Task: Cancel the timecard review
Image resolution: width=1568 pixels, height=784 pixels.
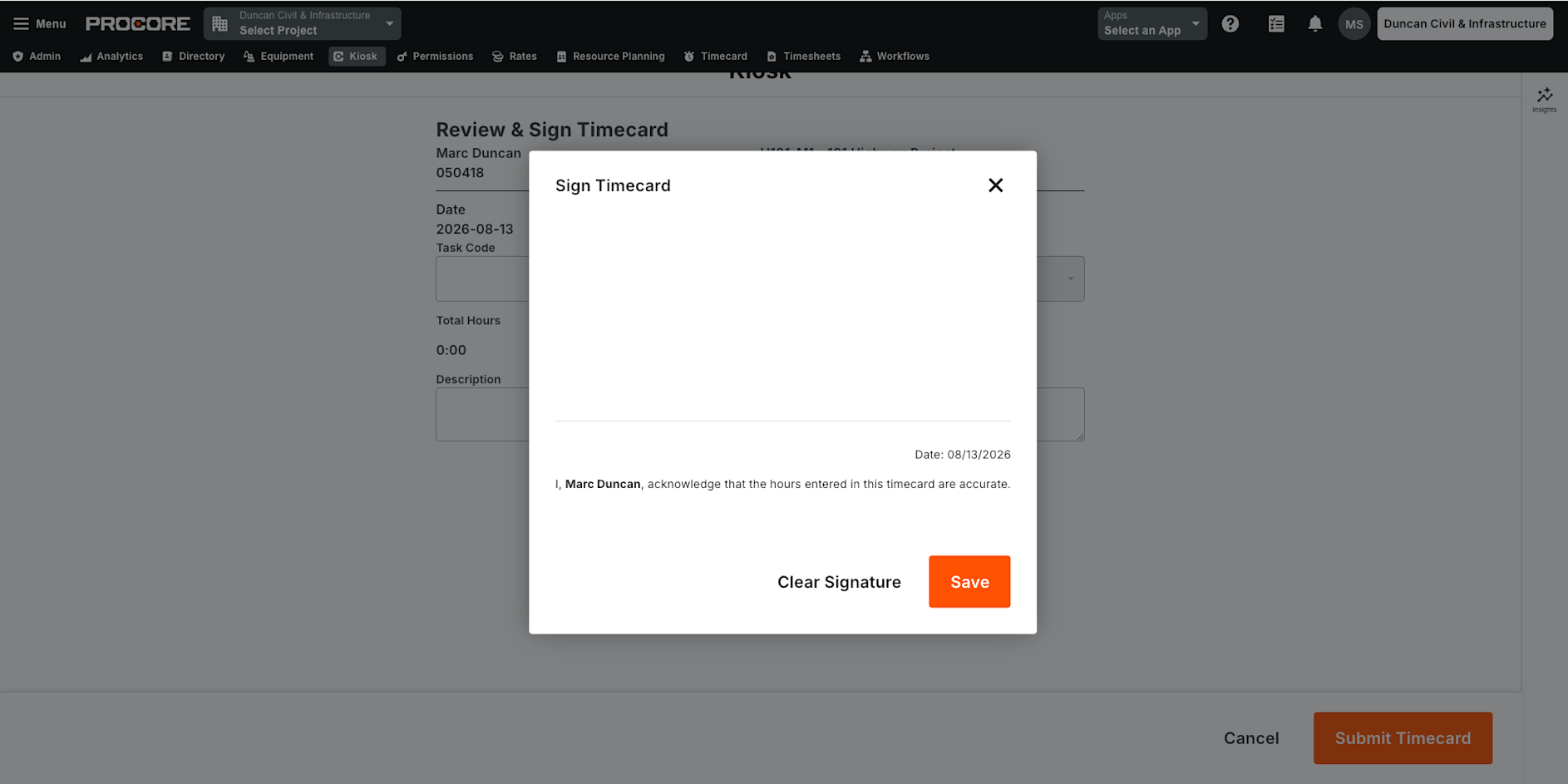Action: pyautogui.click(x=1251, y=738)
